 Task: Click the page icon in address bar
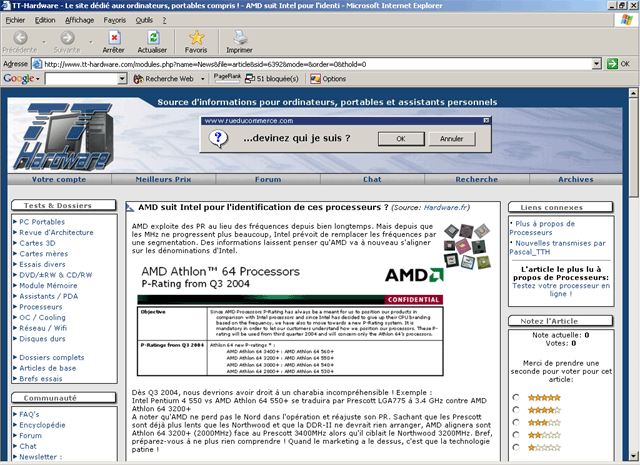[x=37, y=64]
